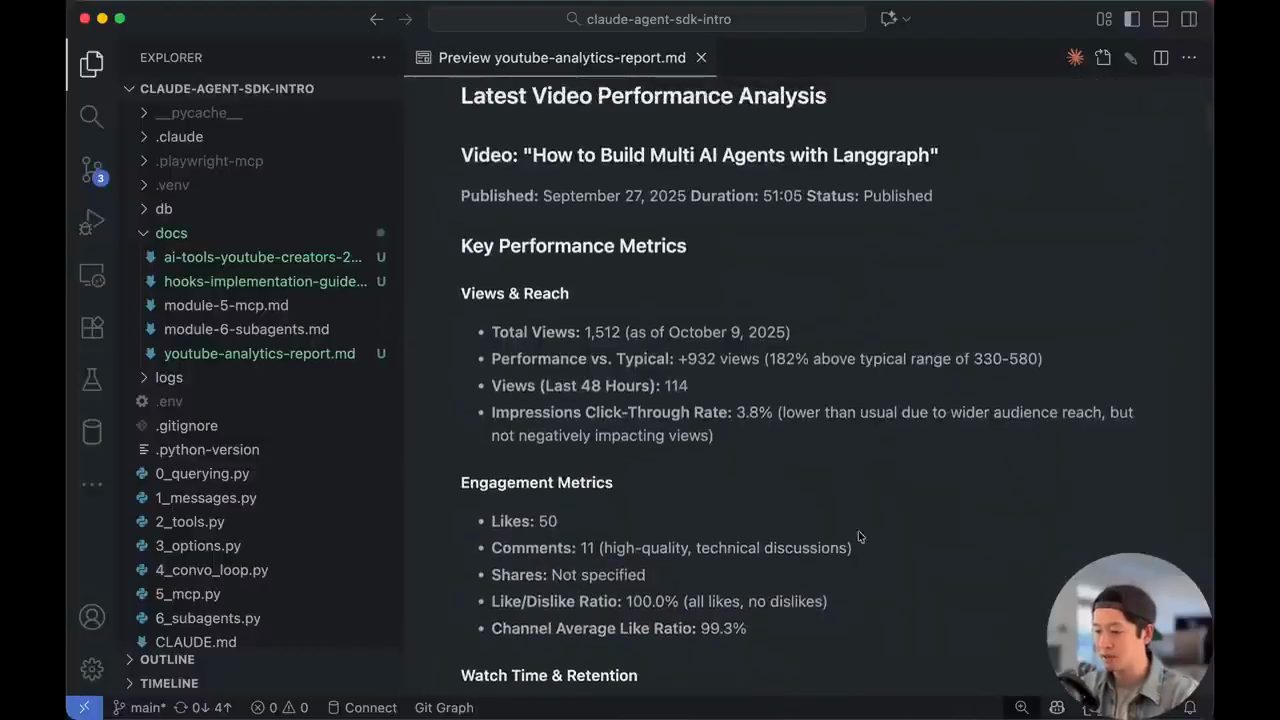Open the Run and Debug view
This screenshot has height=720, width=1280.
point(91,222)
